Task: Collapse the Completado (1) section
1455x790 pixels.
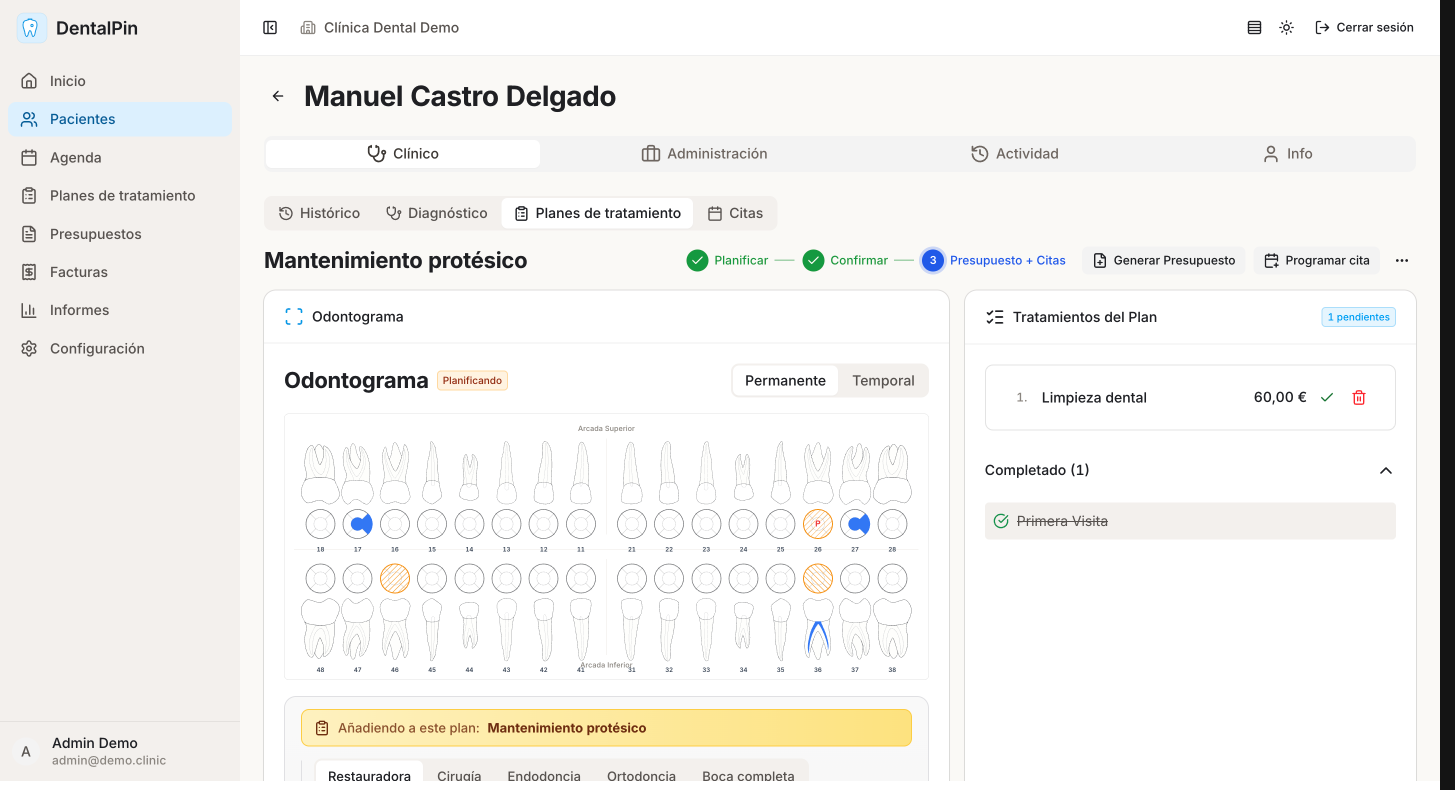Action: pyautogui.click(x=1385, y=470)
